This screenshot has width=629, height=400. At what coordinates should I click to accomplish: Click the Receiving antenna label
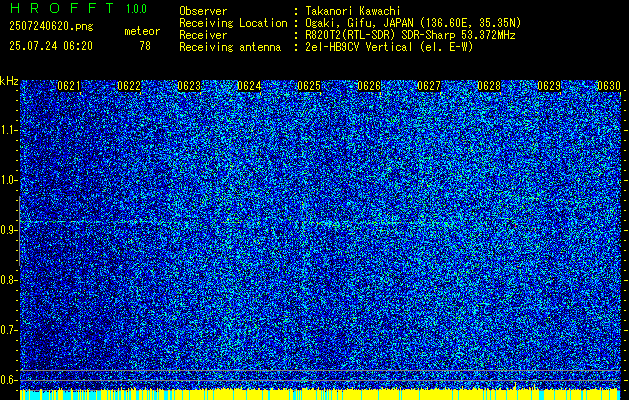(230, 48)
